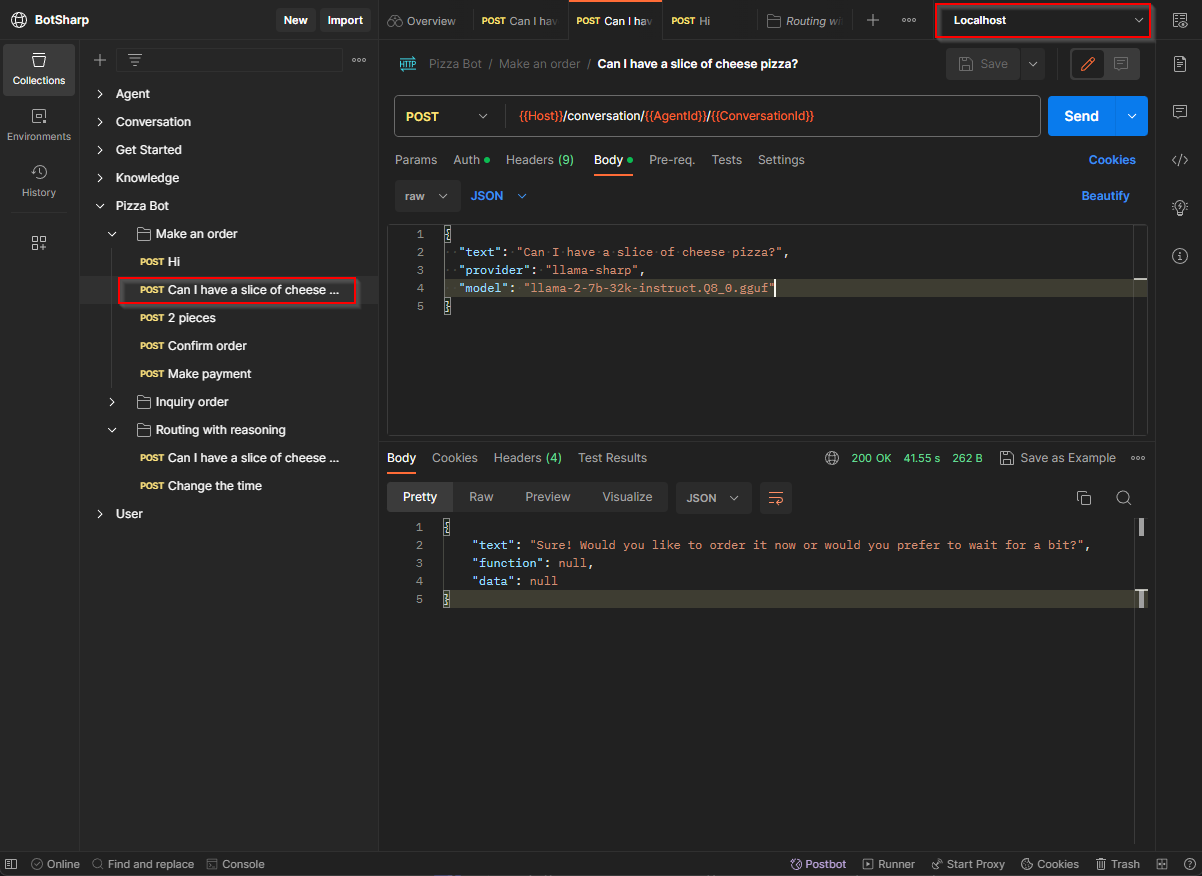Viewport: 1202px width, 876px height.
Task: Open the collections panel more options ellipsis
Action: point(359,60)
